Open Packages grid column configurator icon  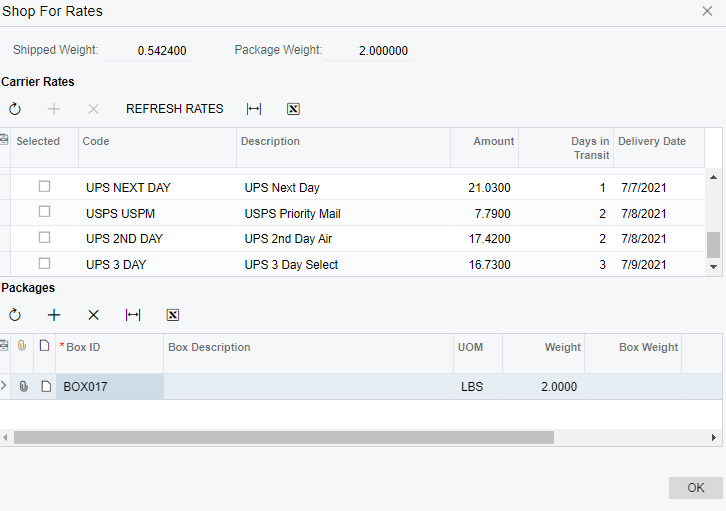pyautogui.click(x=4, y=345)
